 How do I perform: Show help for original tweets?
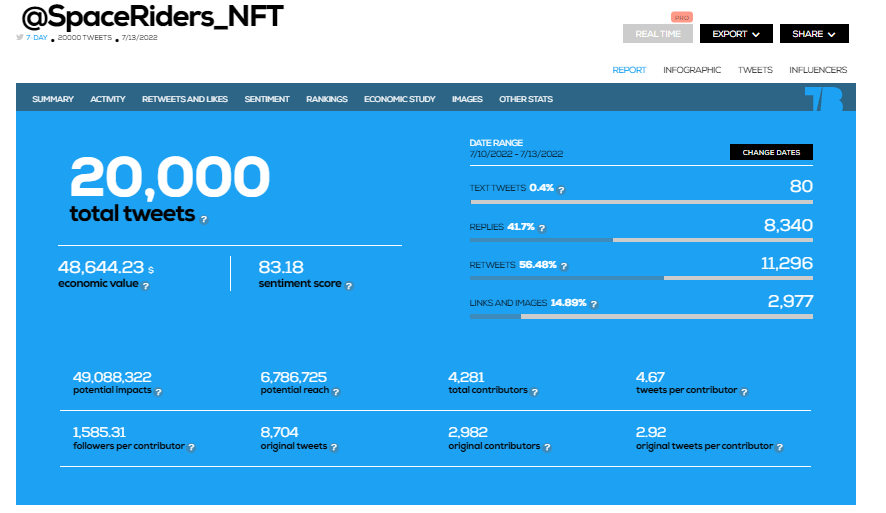[334, 447]
